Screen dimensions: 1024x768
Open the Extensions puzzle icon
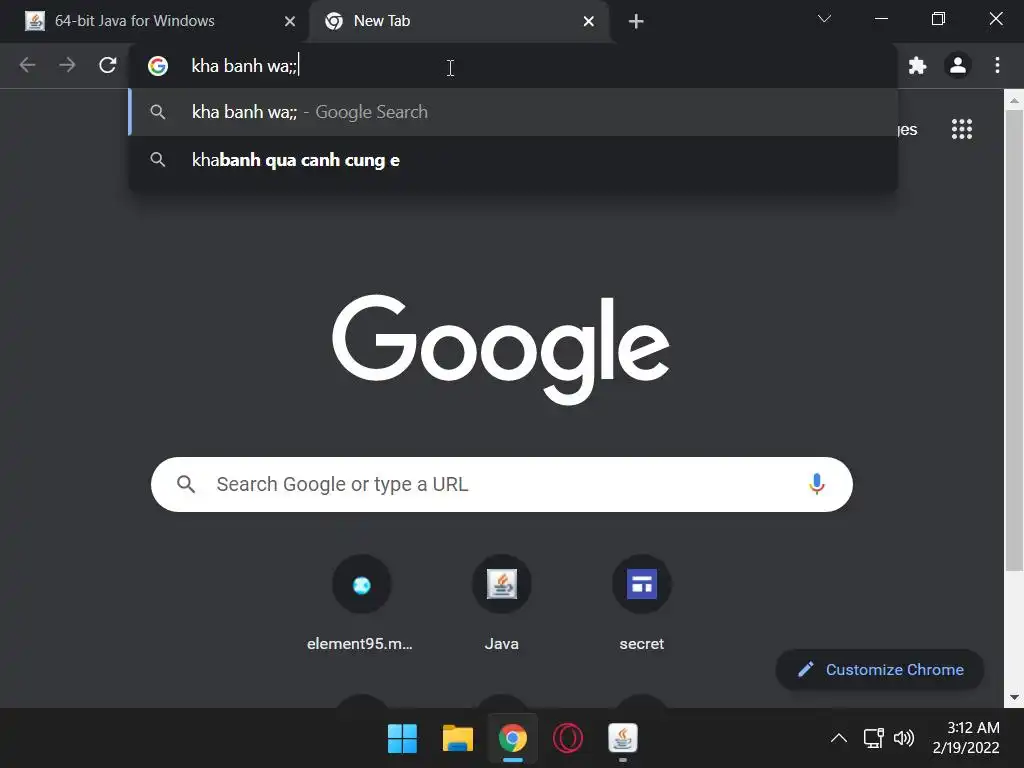(918, 65)
